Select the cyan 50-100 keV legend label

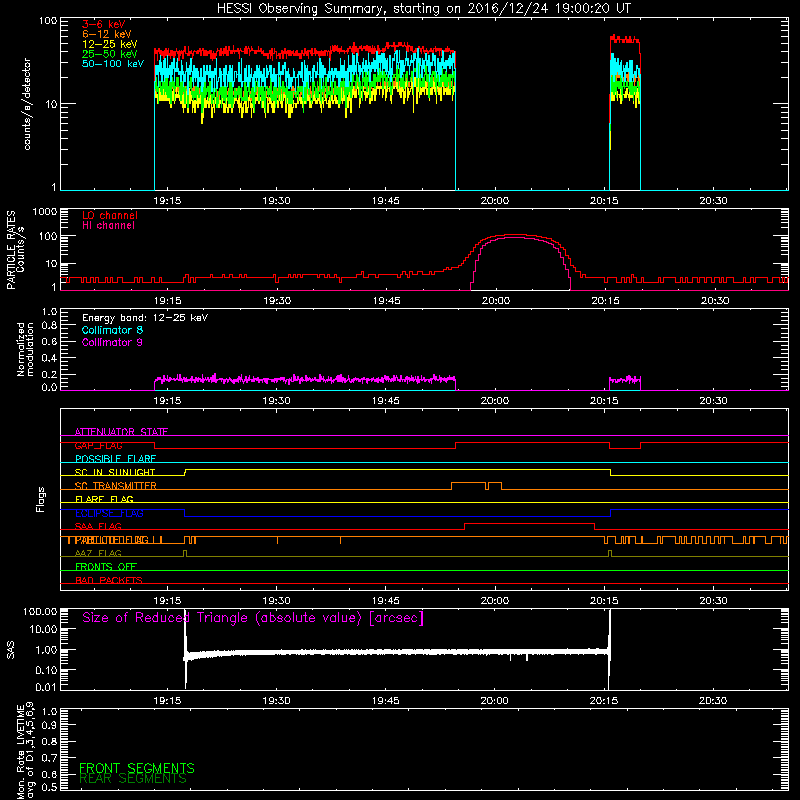point(113,64)
